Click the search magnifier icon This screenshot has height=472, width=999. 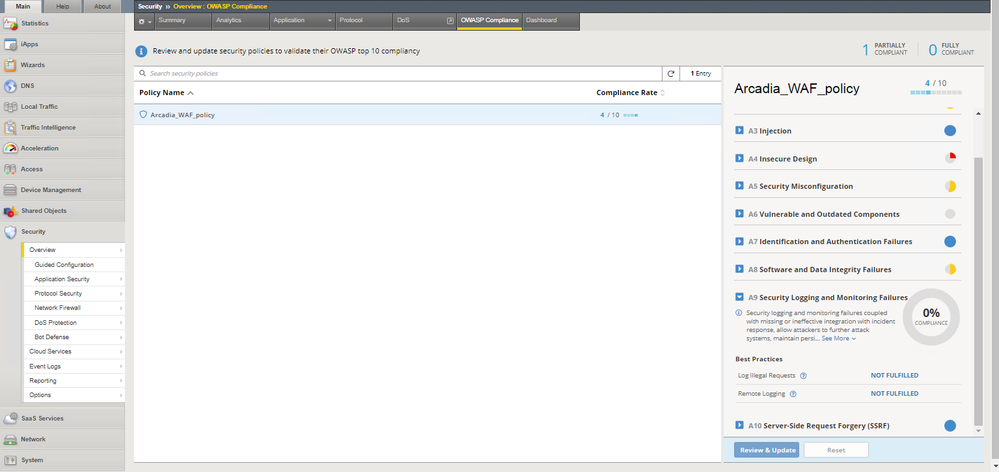[143, 74]
